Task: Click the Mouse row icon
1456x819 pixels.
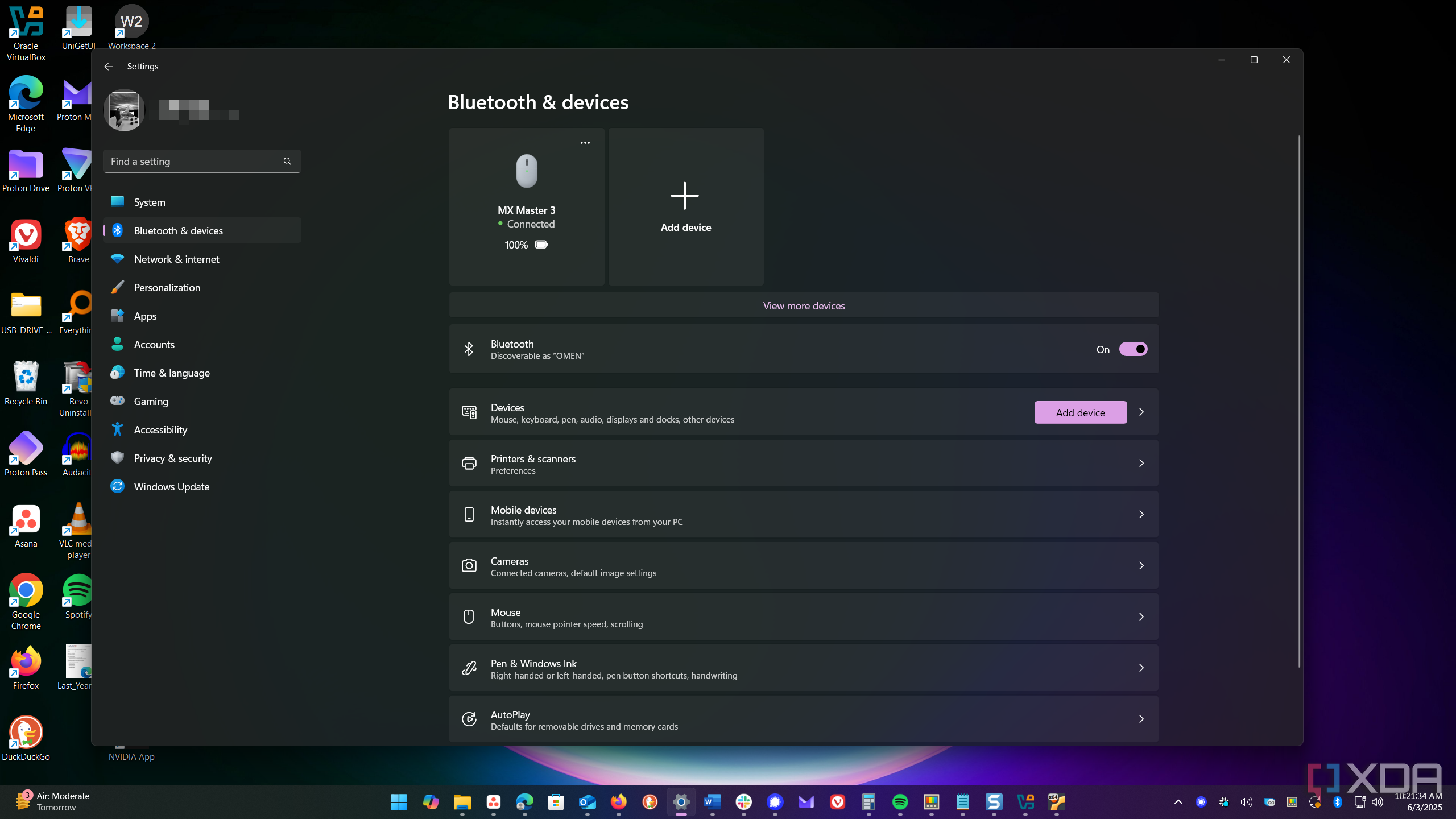Action: coord(469,617)
